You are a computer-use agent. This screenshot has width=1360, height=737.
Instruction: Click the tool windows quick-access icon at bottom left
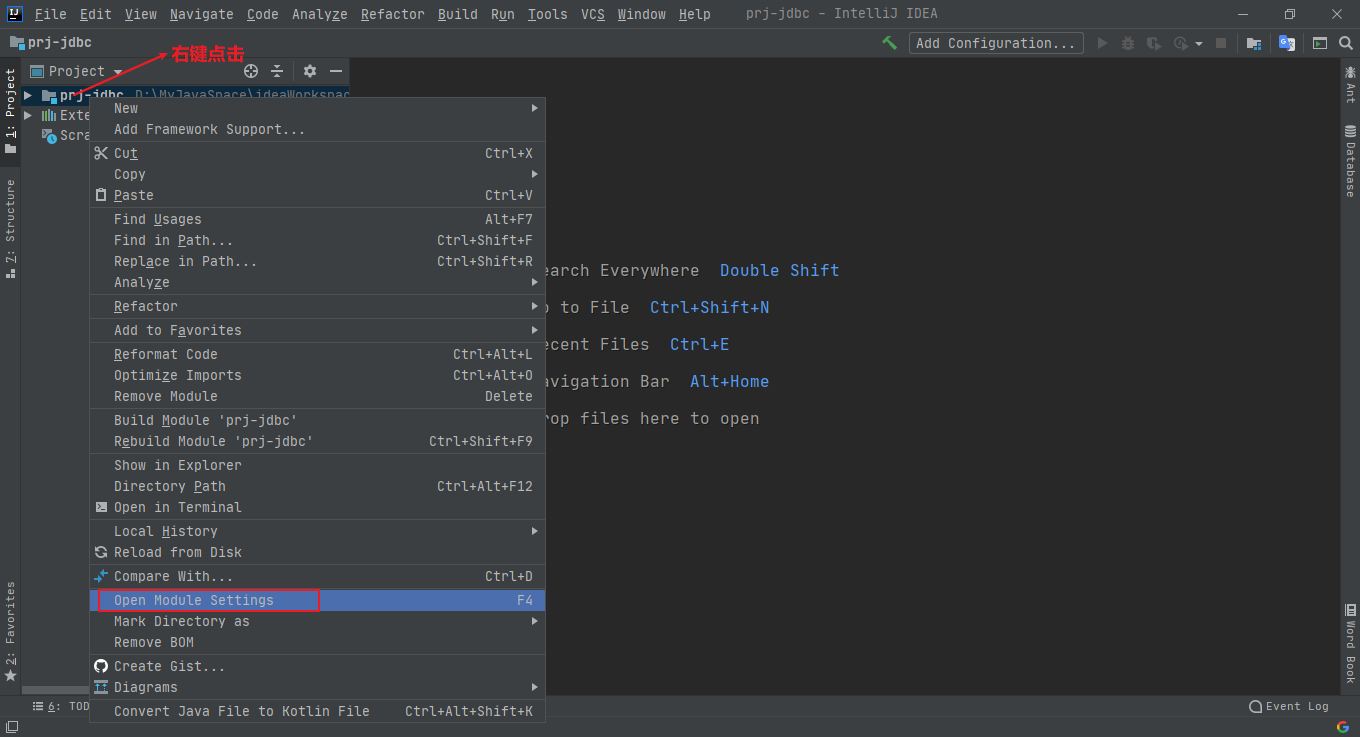pos(10,726)
